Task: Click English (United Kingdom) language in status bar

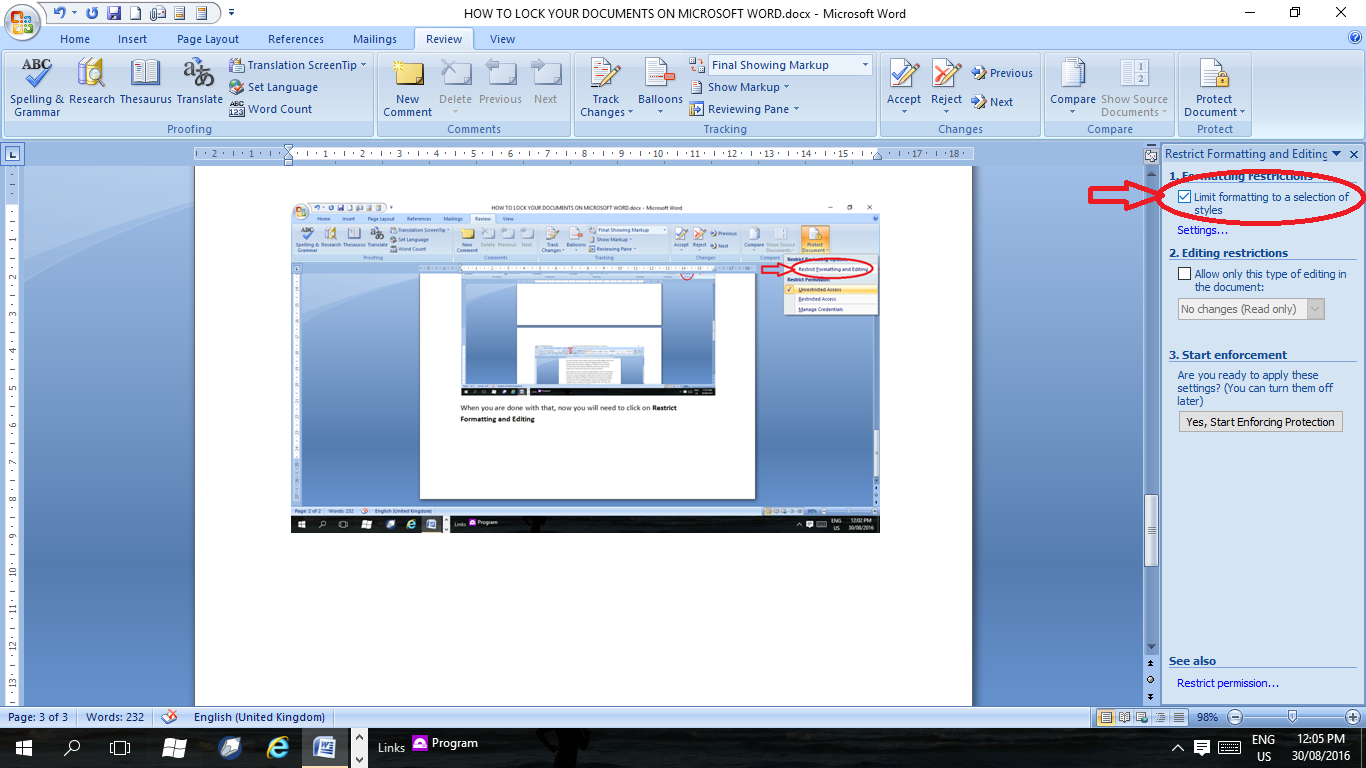Action: tap(259, 717)
